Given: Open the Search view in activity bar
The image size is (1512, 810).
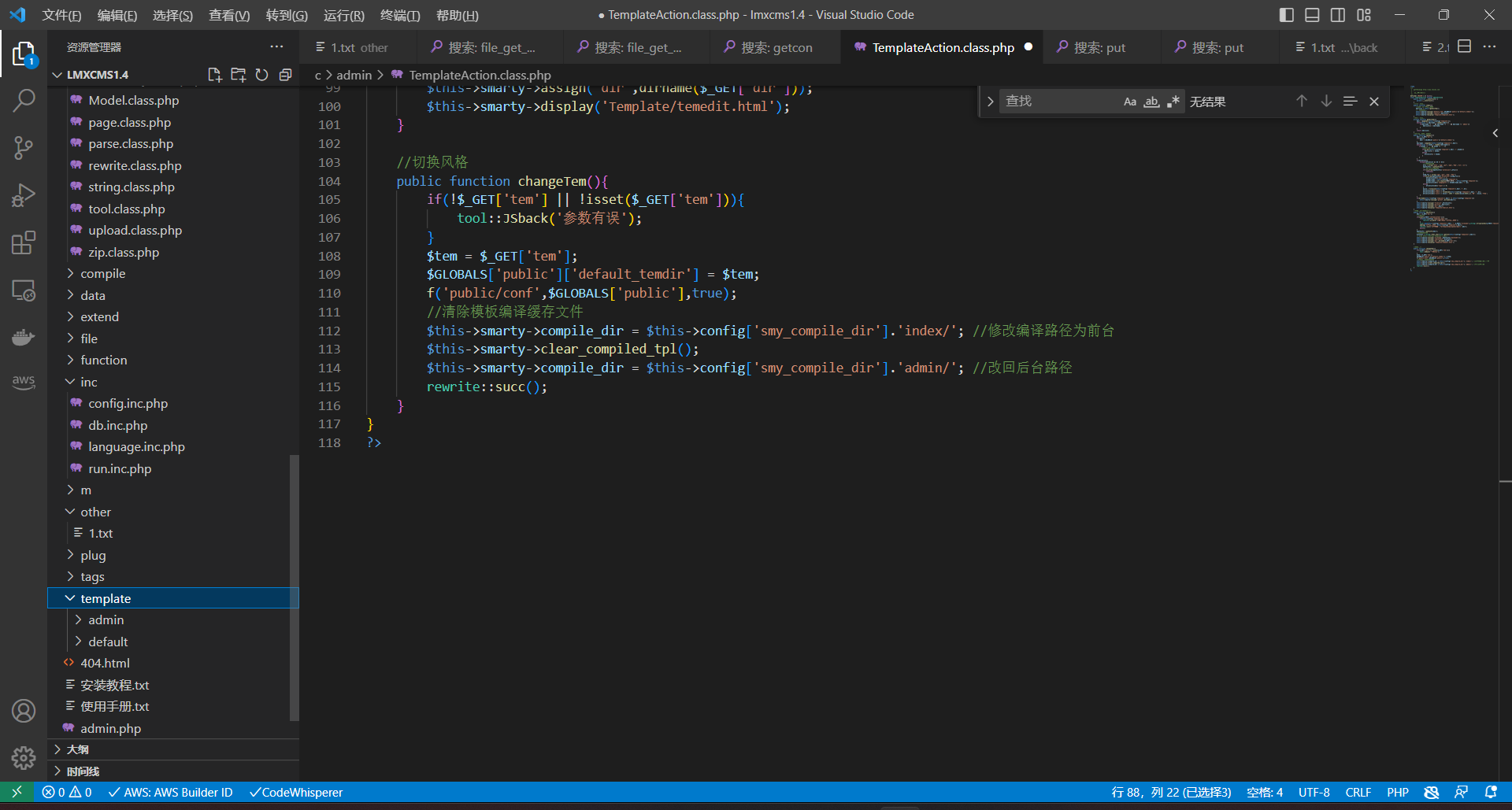Looking at the screenshot, I should (x=24, y=101).
